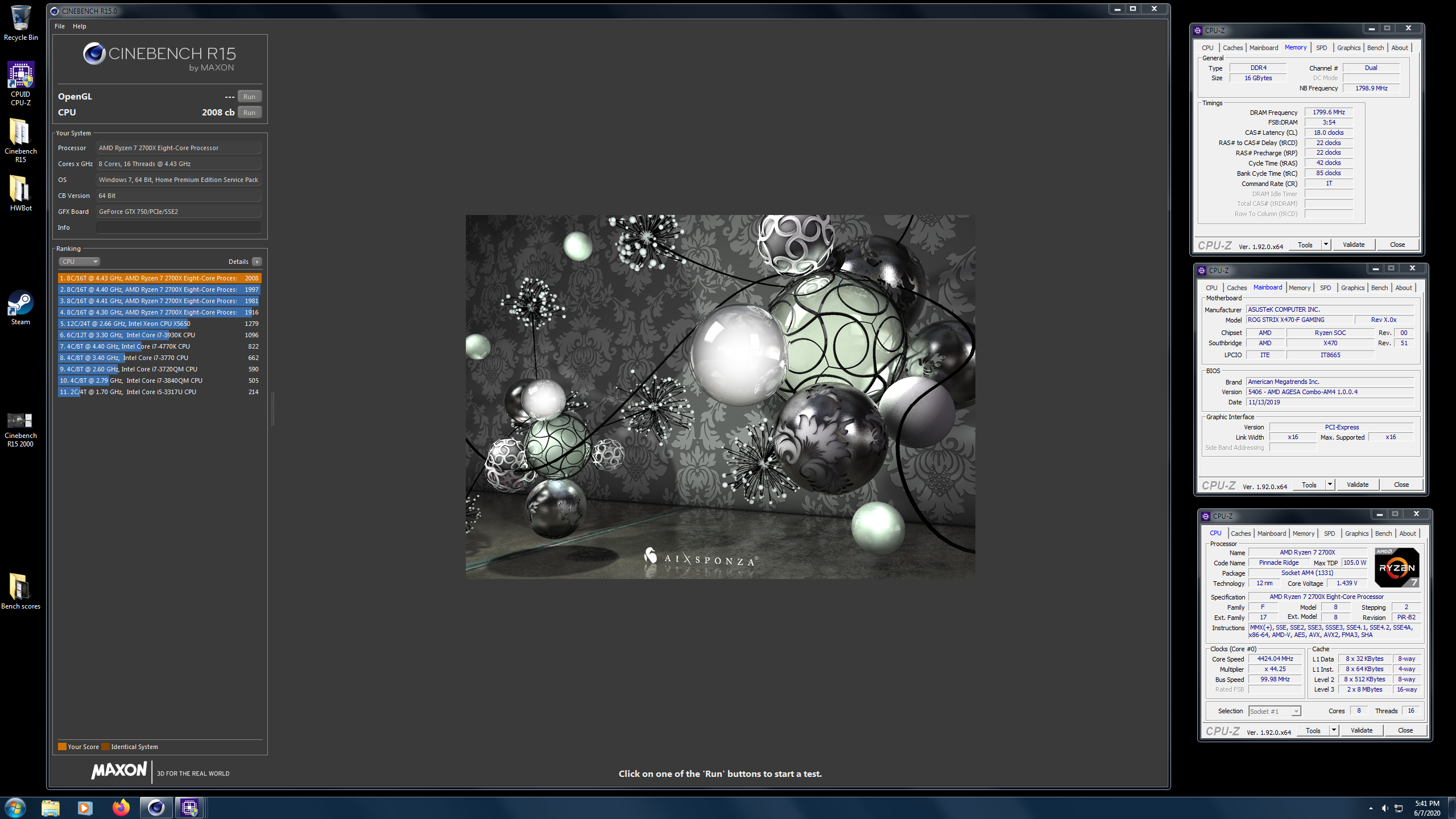Click the Info input field
The height and width of the screenshot is (819, 1456).
179,227
